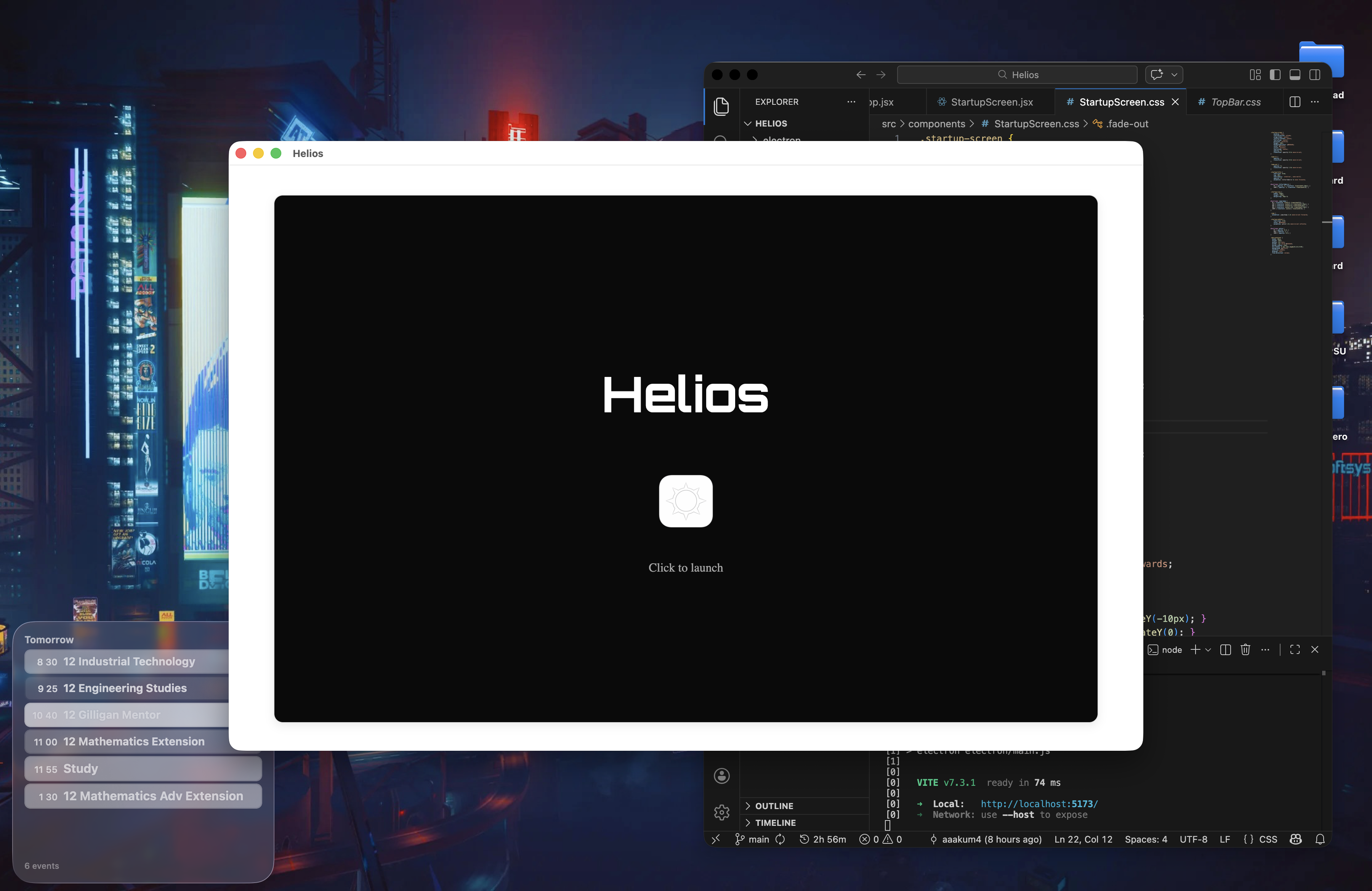Toggle the secondary sidebar visibility
The height and width of the screenshot is (891, 1372).
[1315, 75]
